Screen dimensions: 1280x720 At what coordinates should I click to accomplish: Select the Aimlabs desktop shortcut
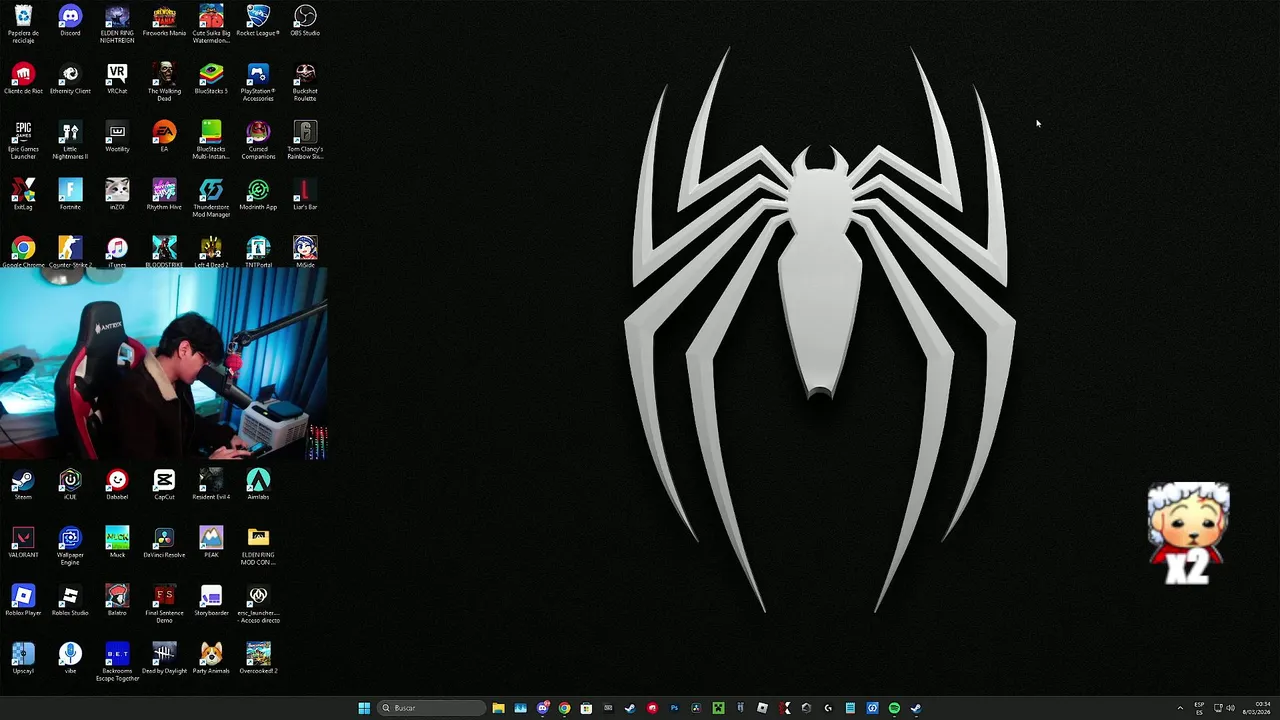258,485
